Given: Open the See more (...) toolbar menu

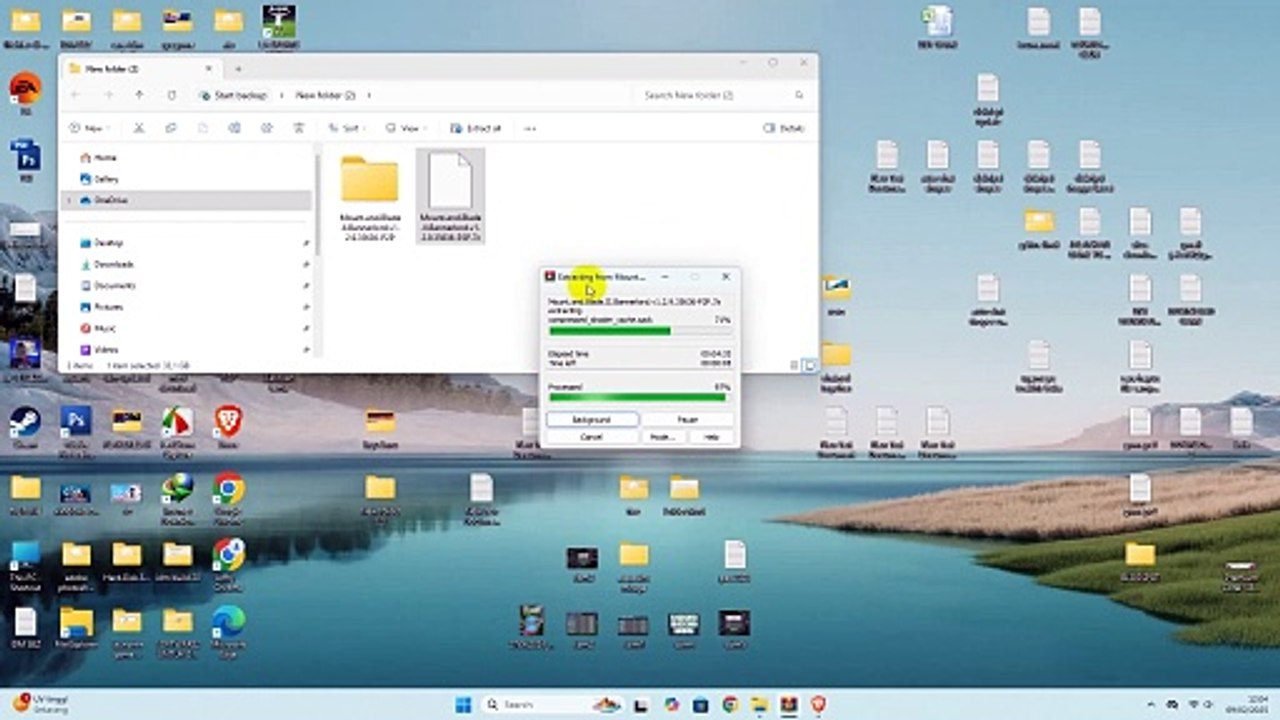Looking at the screenshot, I should coord(530,128).
